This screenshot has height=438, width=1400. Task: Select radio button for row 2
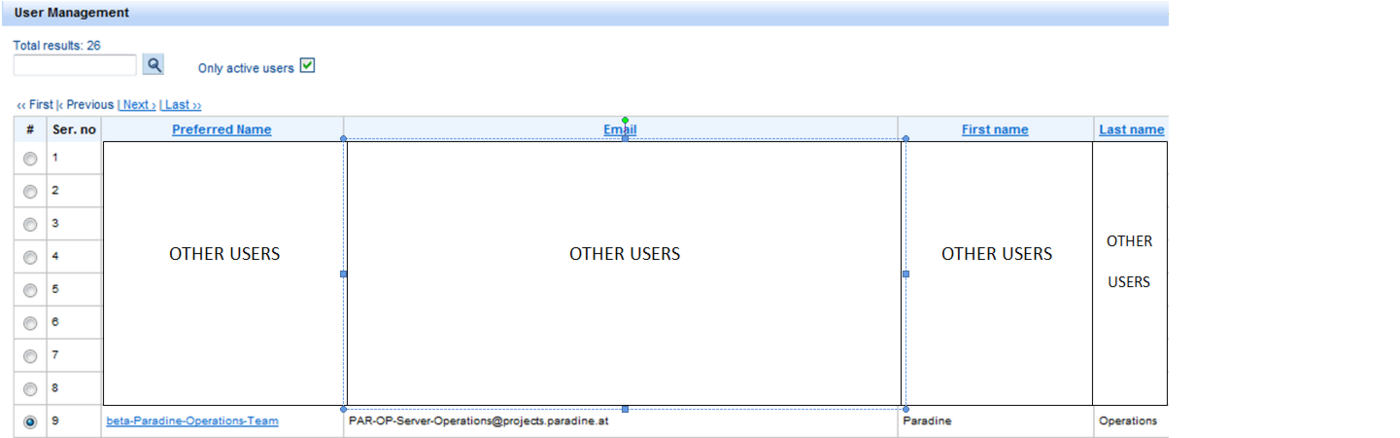pyautogui.click(x=30, y=191)
